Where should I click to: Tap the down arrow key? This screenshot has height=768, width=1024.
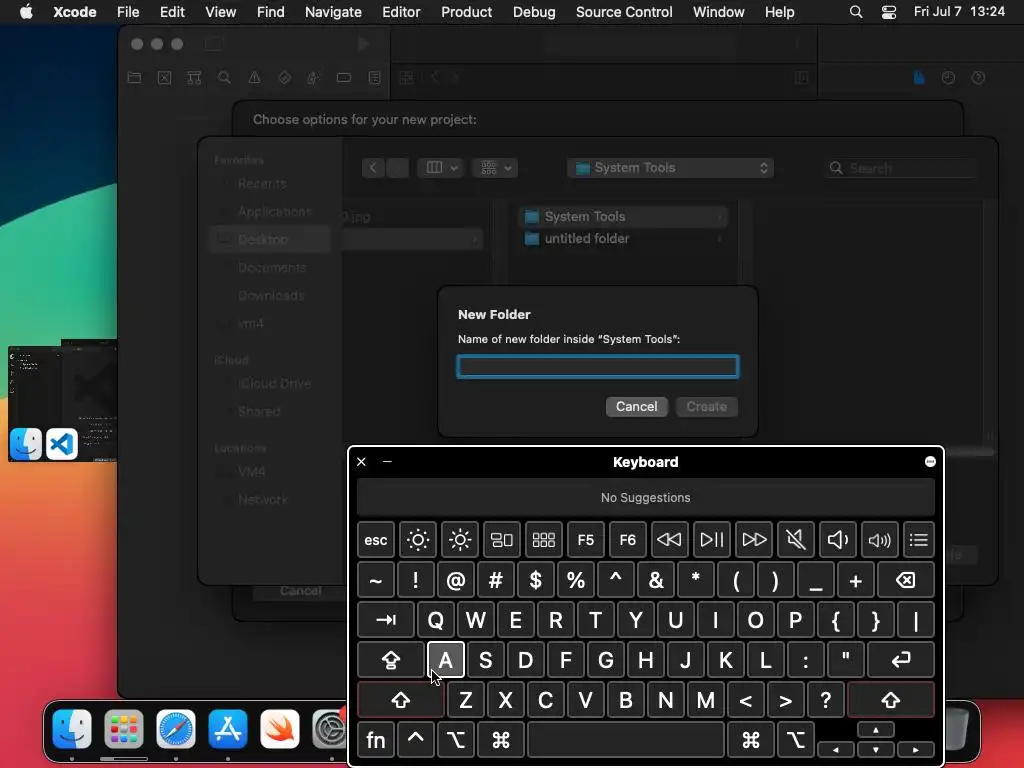[x=876, y=750]
